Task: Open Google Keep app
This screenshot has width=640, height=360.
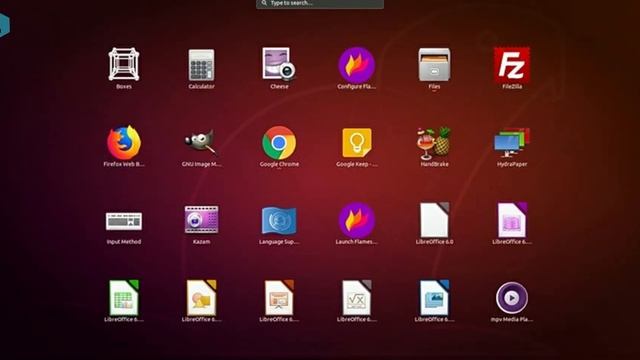Action: click(x=357, y=142)
